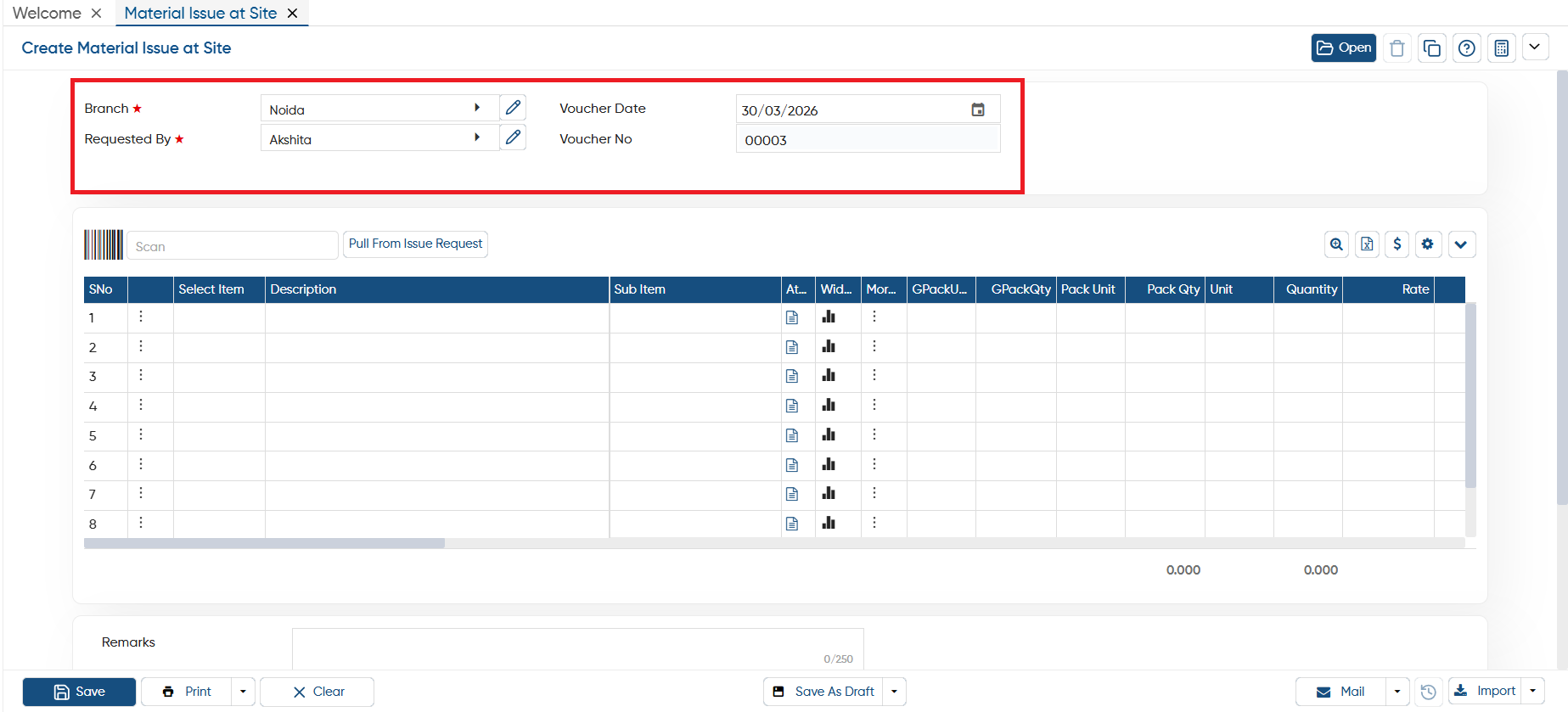Click the grid settings gear icon

1428,244
